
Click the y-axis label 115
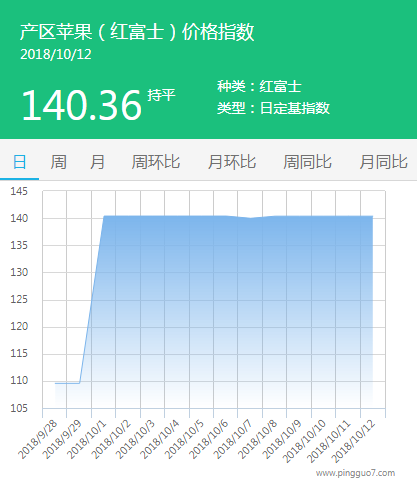click(19, 353)
